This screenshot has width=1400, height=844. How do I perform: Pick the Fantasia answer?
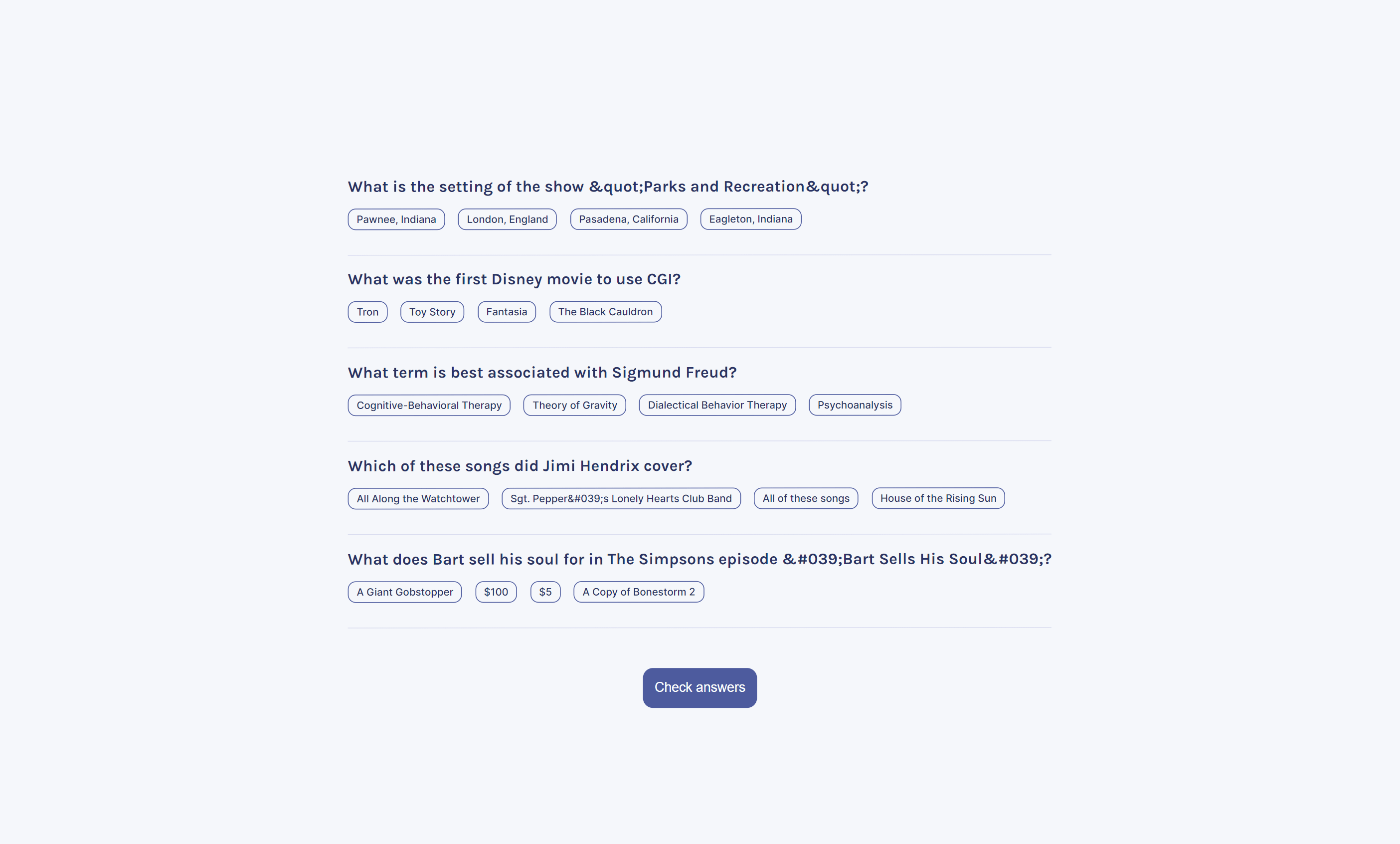point(506,312)
